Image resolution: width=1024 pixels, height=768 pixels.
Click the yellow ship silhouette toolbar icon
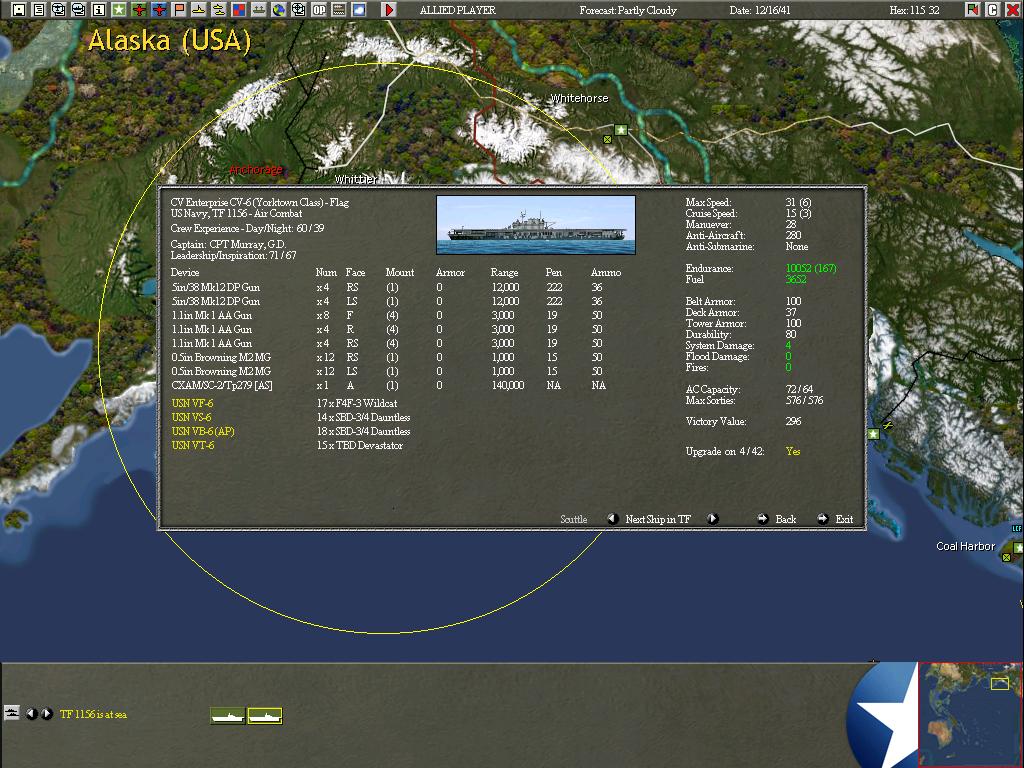click(197, 10)
